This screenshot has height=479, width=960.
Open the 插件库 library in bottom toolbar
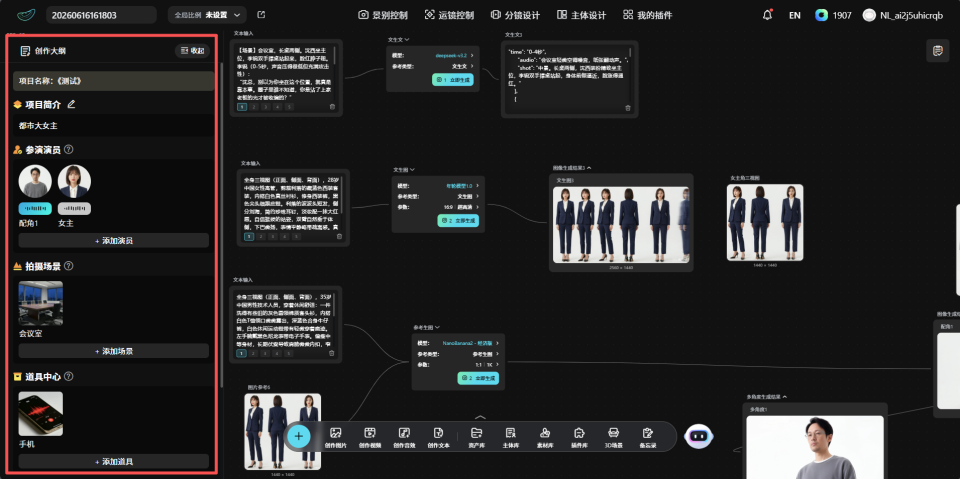click(579, 437)
